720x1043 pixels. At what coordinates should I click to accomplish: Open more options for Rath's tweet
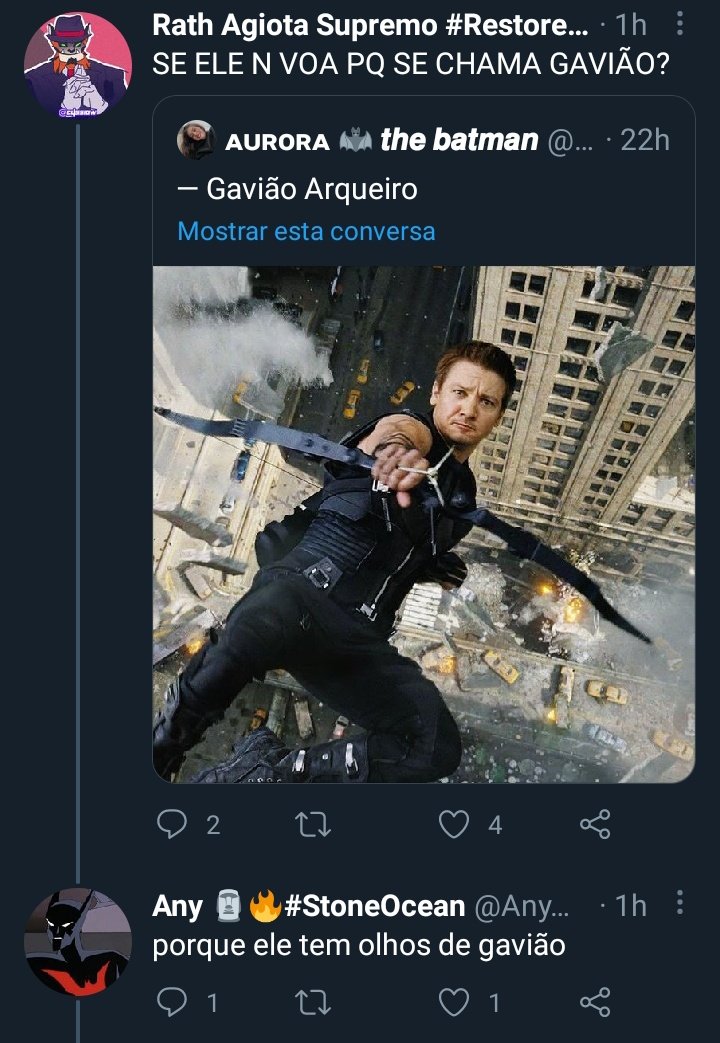coord(679,23)
